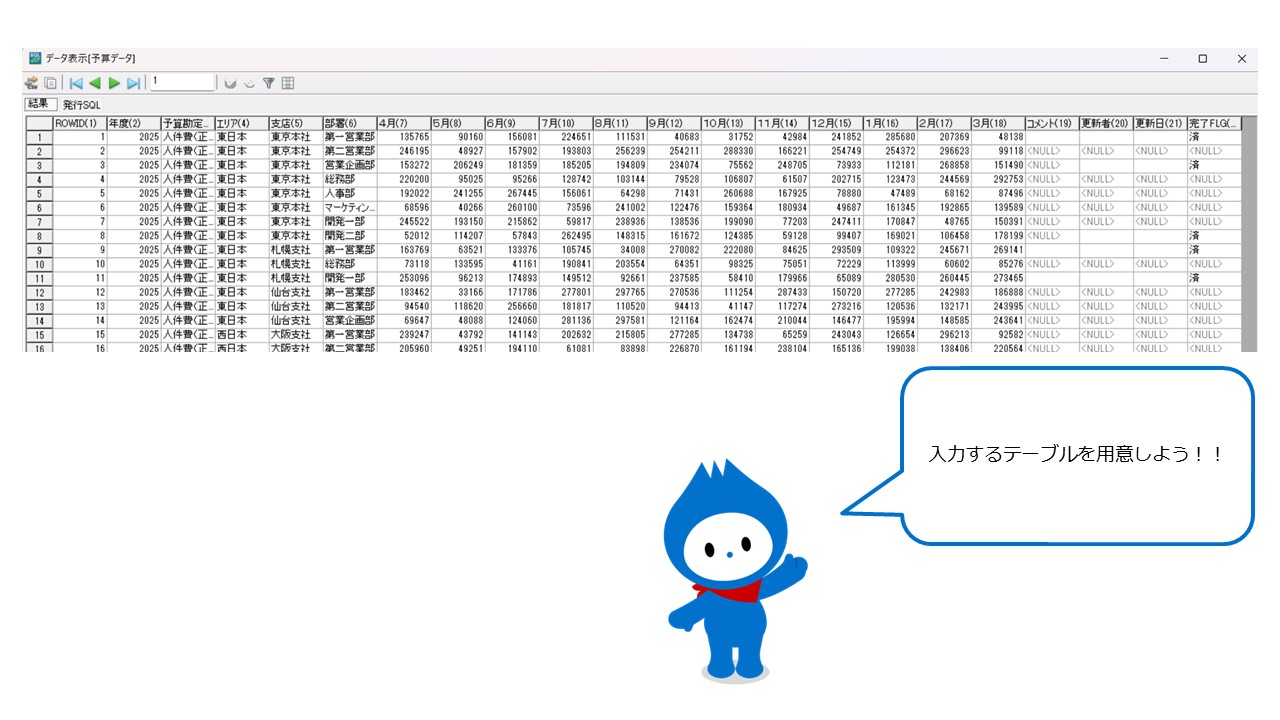This screenshot has height=720, width=1280.
Task: Click the CSV export icon
Action: click(31, 83)
